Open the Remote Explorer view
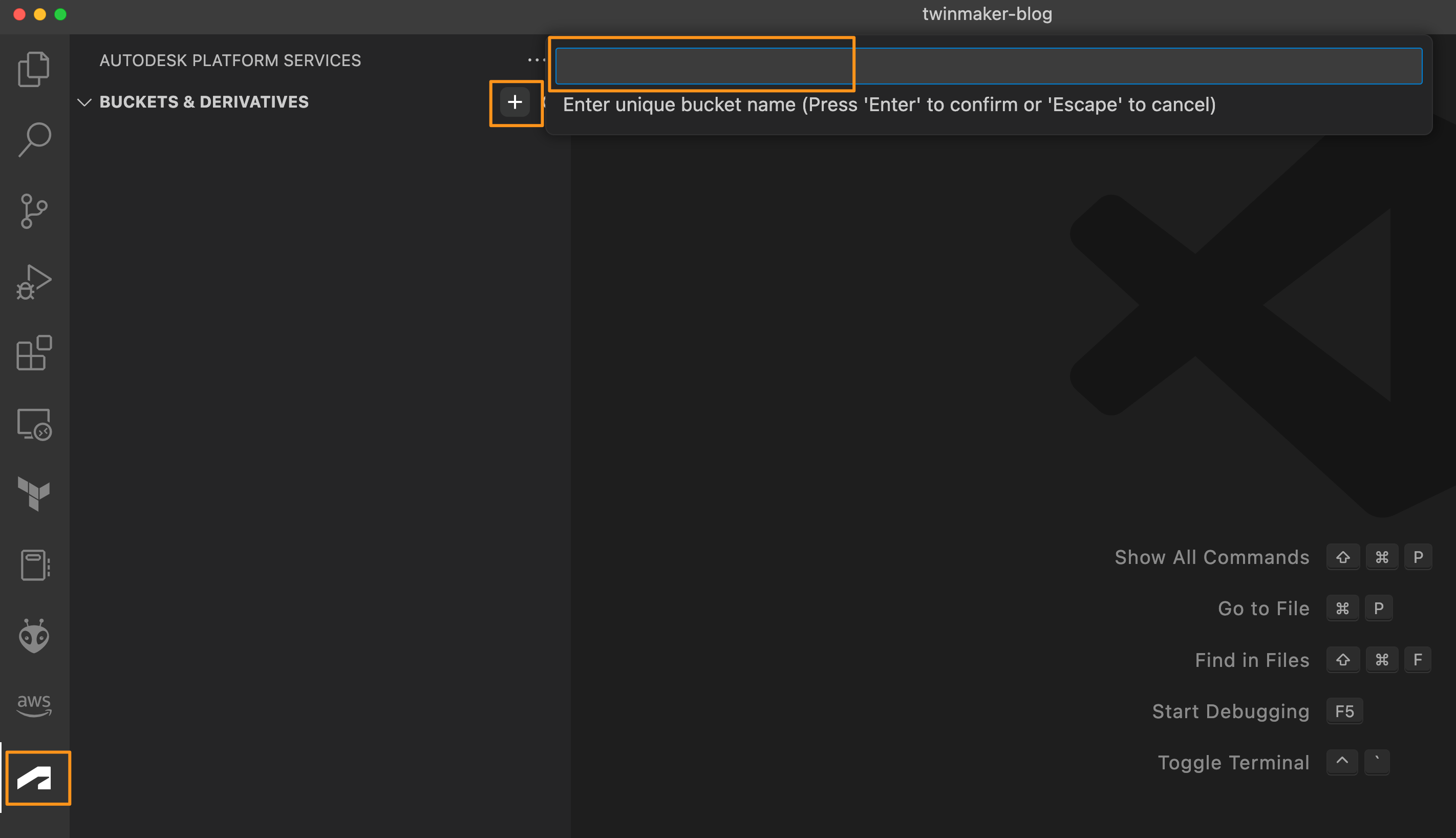This screenshot has width=1456, height=838. click(34, 424)
